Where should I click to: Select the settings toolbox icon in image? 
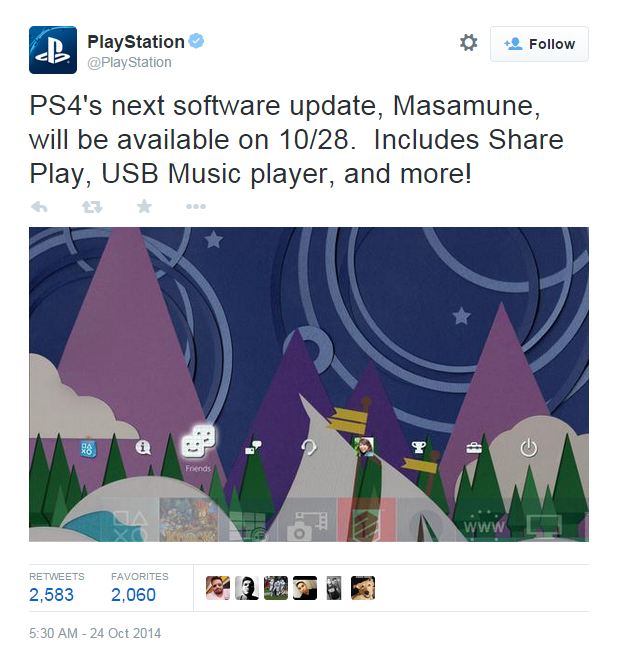pos(474,448)
